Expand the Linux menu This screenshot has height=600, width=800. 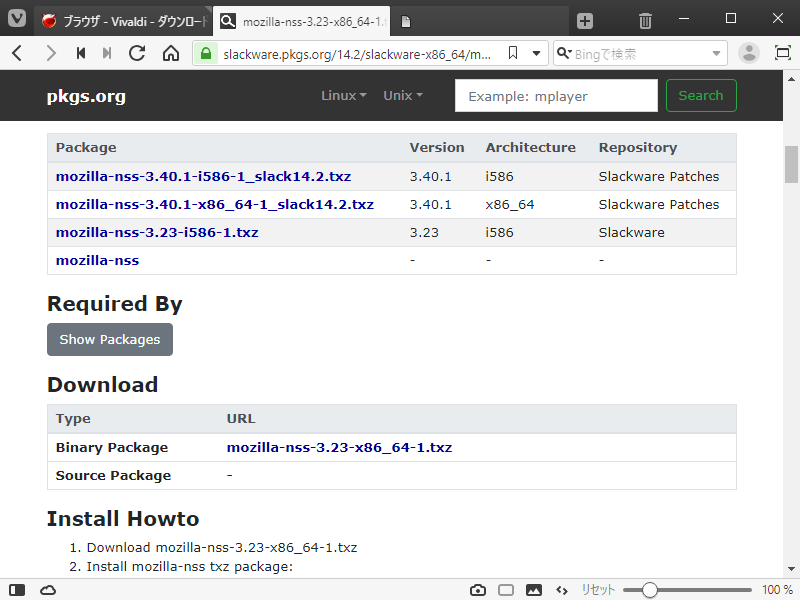344,95
